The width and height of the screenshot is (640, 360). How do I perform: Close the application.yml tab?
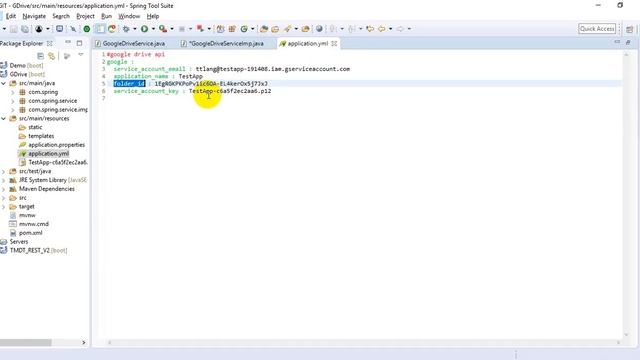tap(334, 43)
